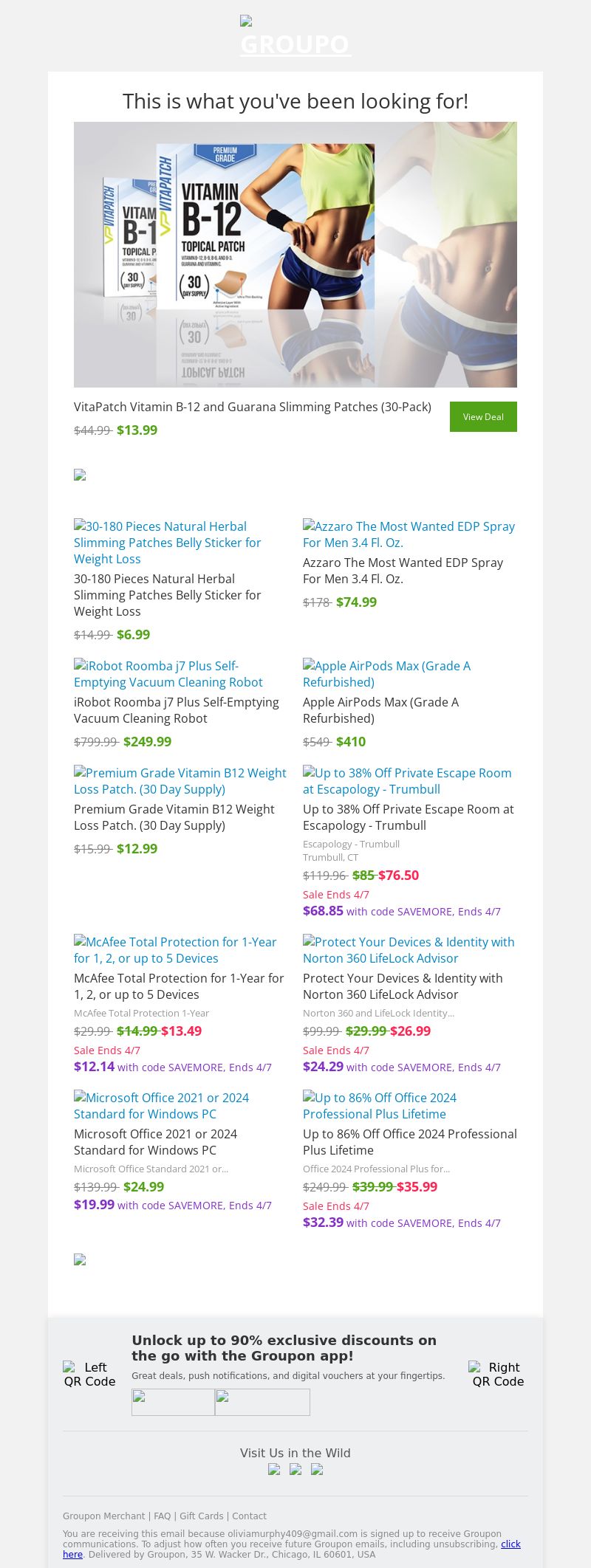Open the Herbal Slimming Patches image link
The width and height of the screenshot is (591, 1568).
coord(168,543)
